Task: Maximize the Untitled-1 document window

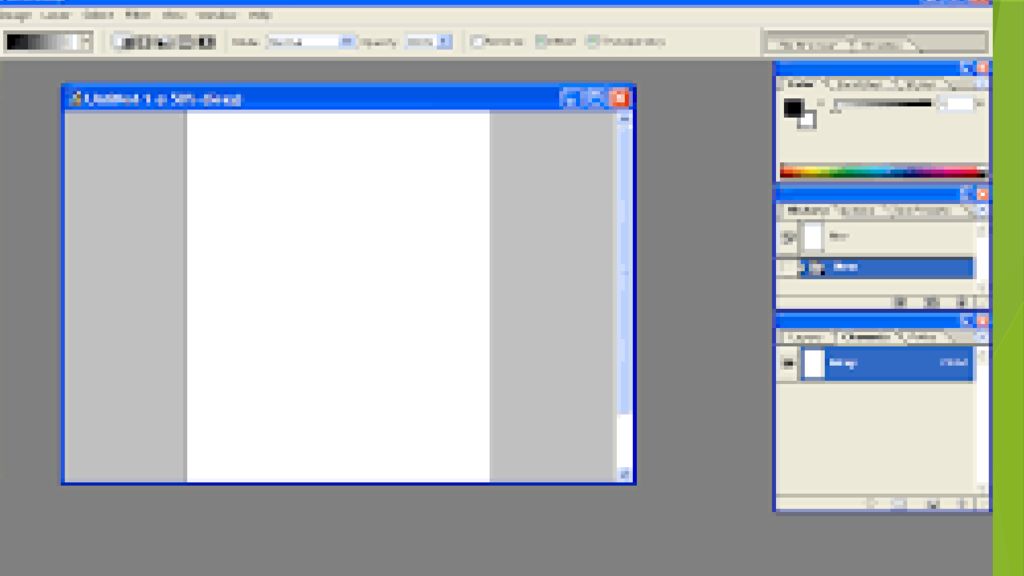Action: tap(594, 99)
